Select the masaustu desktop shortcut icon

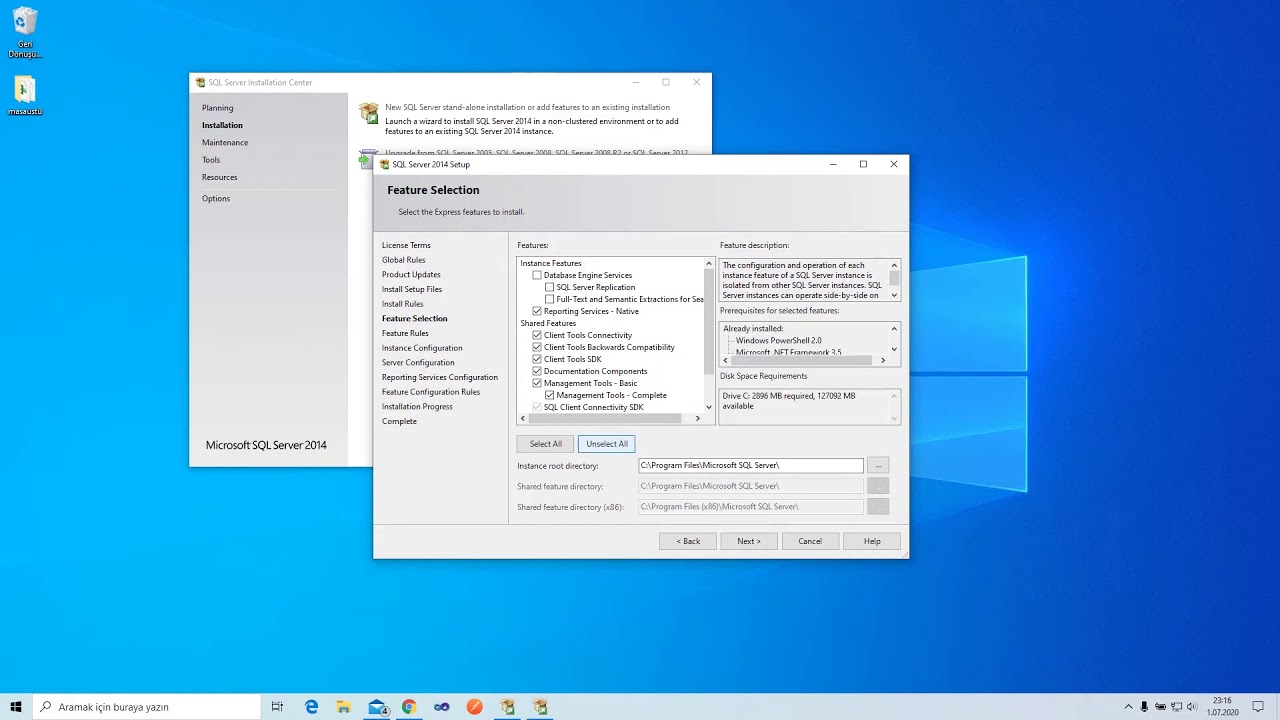(25, 96)
